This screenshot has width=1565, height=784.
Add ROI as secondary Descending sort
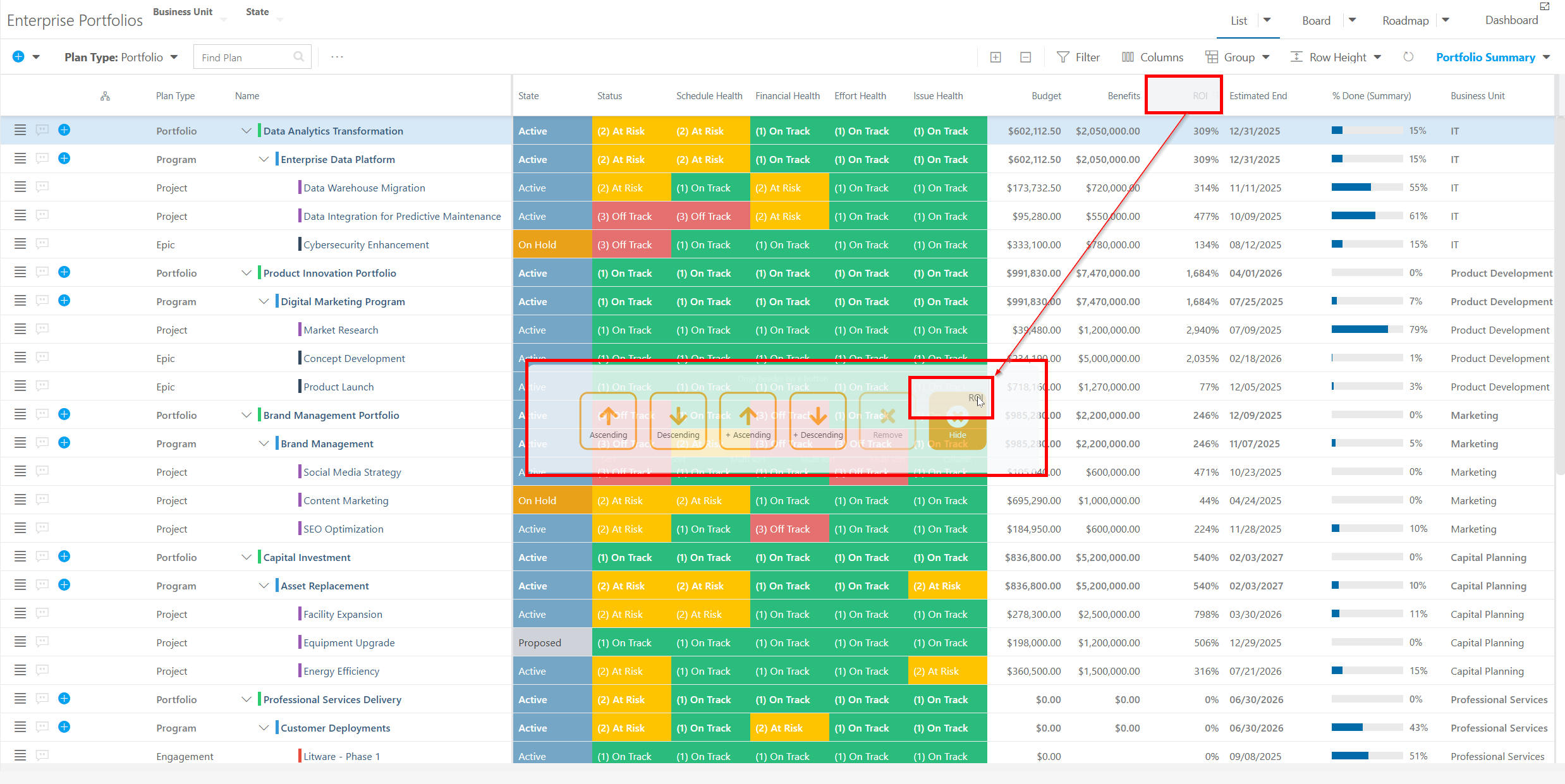[x=818, y=421]
